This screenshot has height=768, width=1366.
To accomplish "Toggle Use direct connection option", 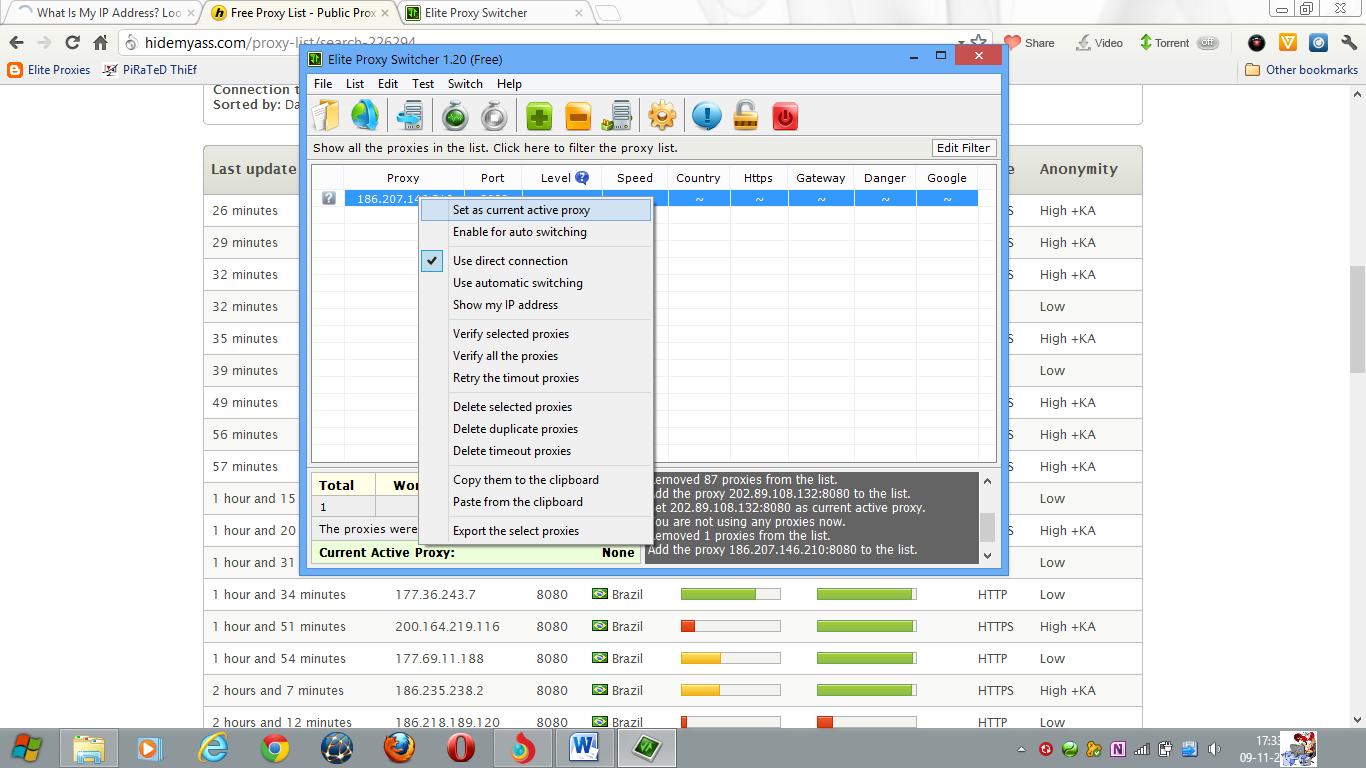I will pyautogui.click(x=535, y=261).
